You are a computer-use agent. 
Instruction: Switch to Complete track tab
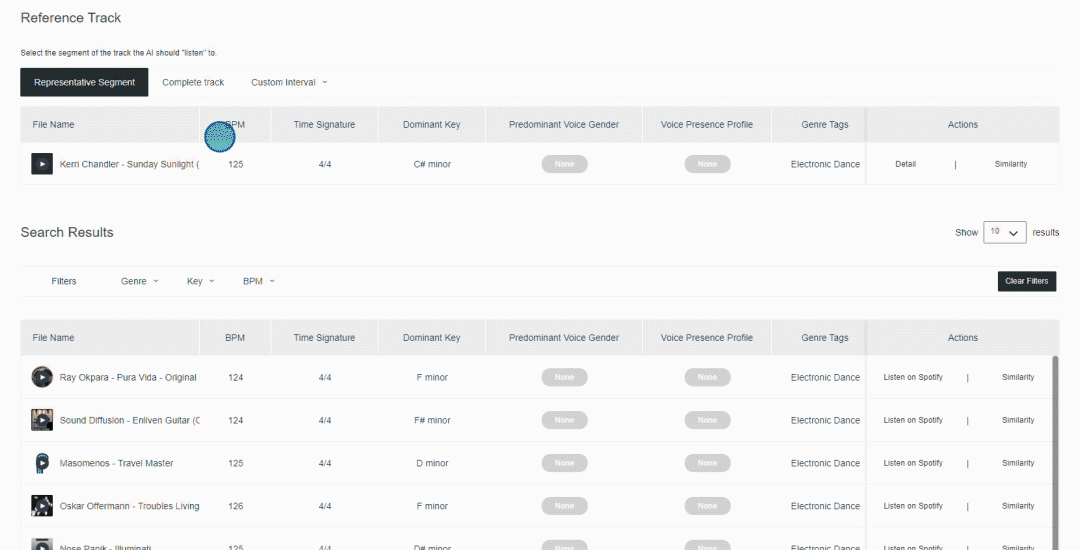pyautogui.click(x=193, y=82)
